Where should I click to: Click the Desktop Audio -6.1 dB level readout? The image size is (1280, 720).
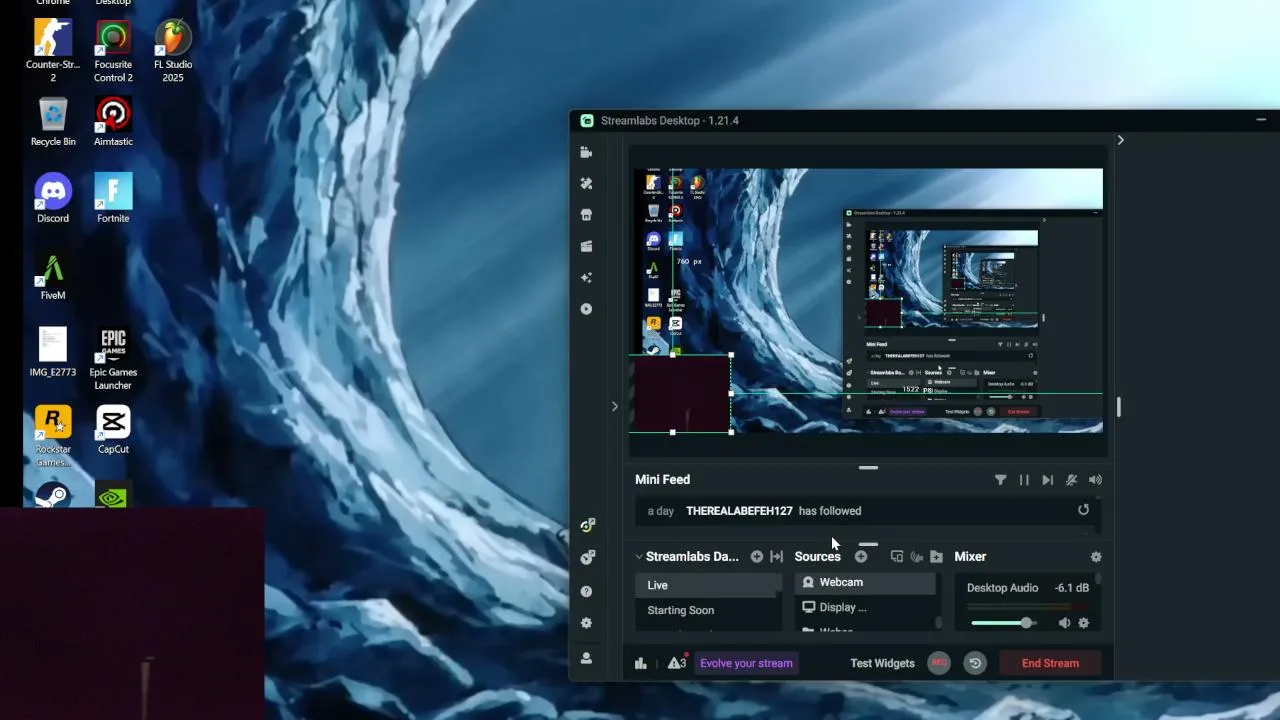(x=1072, y=588)
